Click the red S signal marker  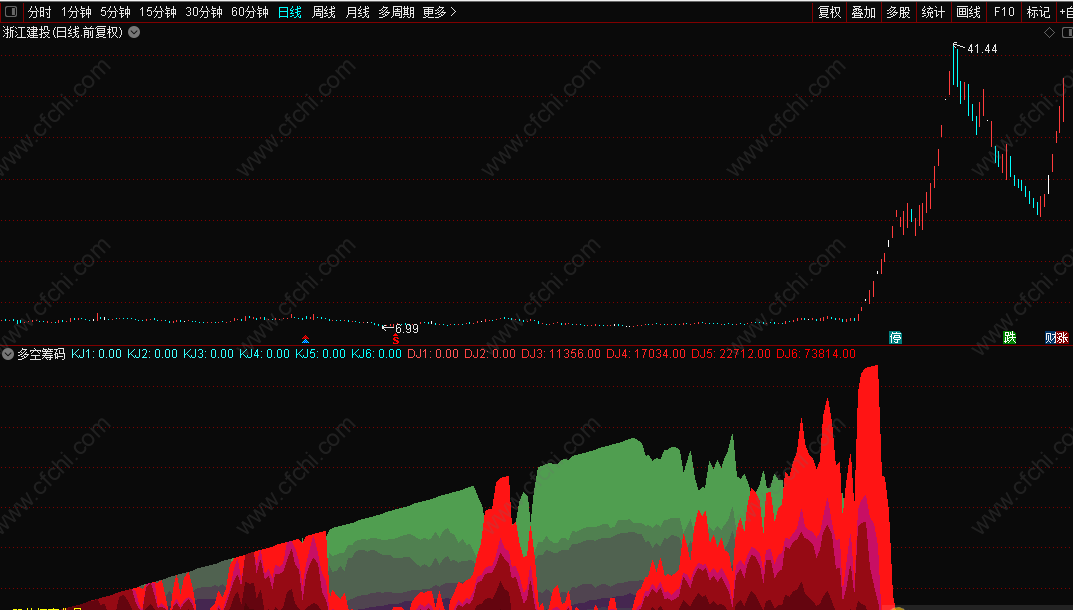pyautogui.click(x=396, y=340)
